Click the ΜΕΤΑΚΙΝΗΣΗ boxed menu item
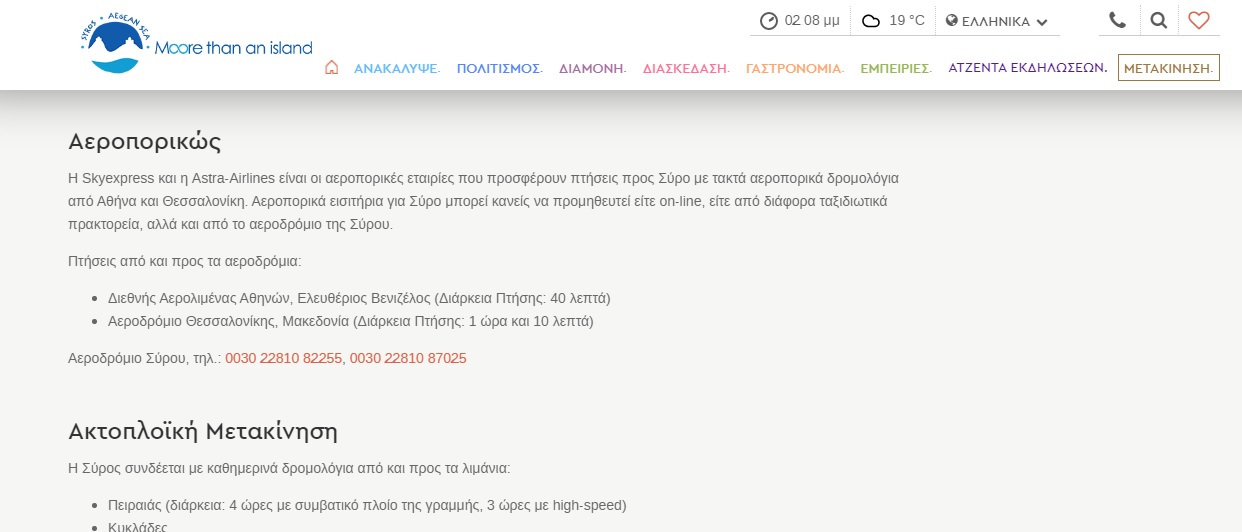The height and width of the screenshot is (532, 1242). [x=1168, y=68]
